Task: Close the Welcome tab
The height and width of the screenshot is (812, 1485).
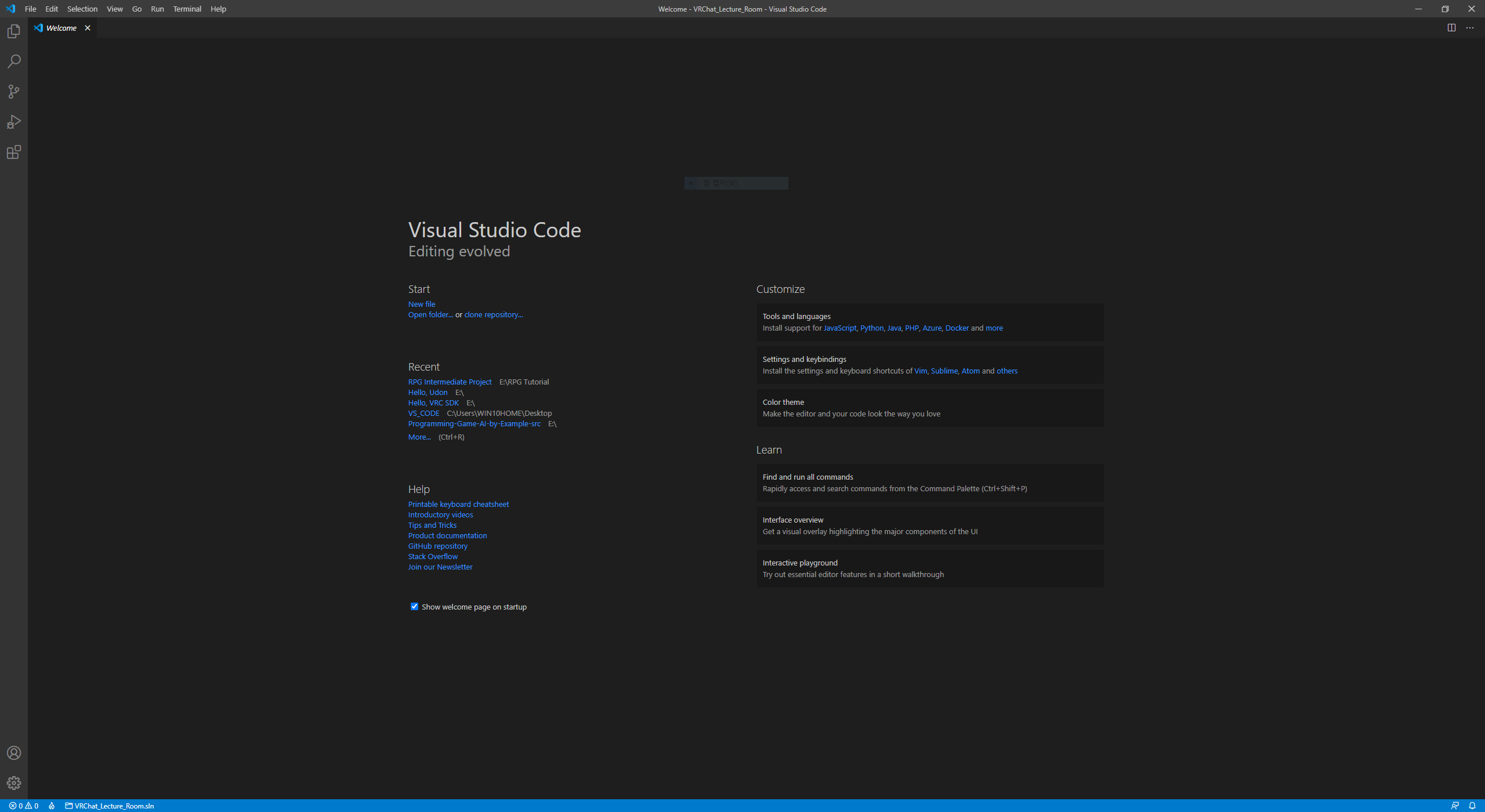Action: click(88, 28)
